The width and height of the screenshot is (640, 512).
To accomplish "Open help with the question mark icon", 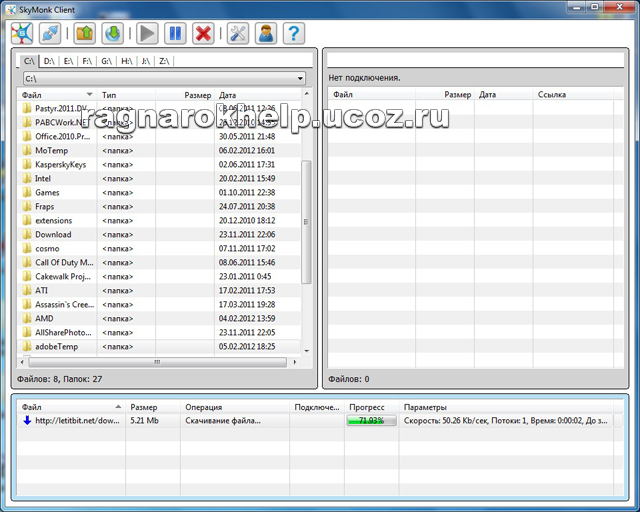I will tap(293, 33).
